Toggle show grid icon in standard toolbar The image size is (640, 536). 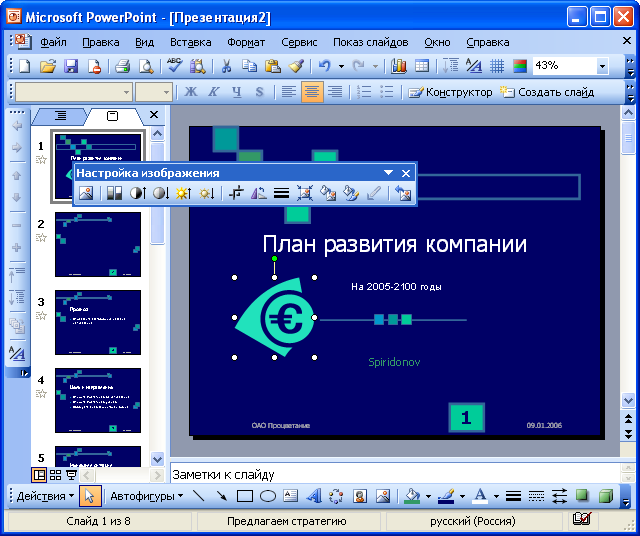[x=497, y=66]
